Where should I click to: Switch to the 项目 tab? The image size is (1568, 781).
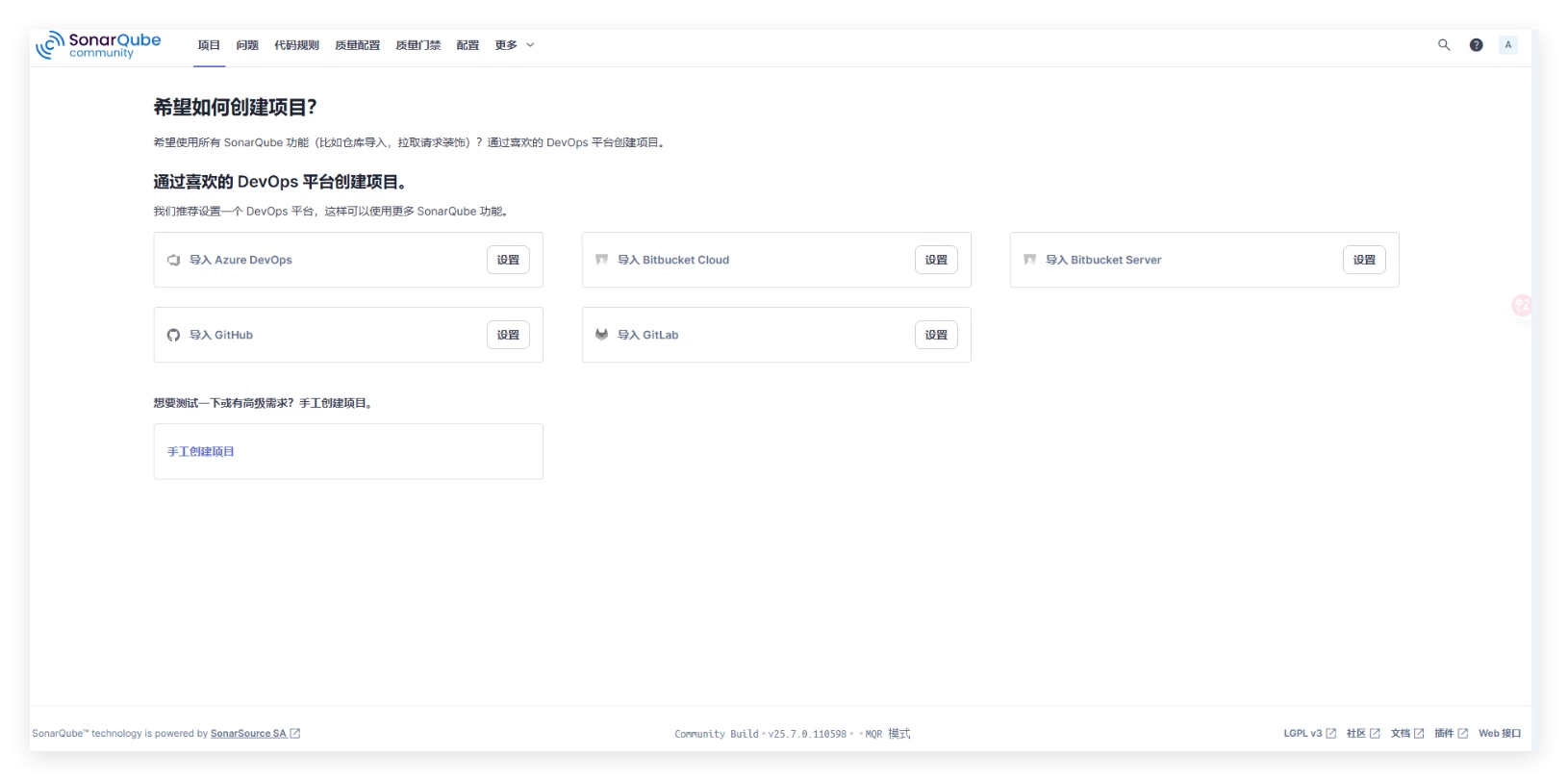click(x=209, y=45)
